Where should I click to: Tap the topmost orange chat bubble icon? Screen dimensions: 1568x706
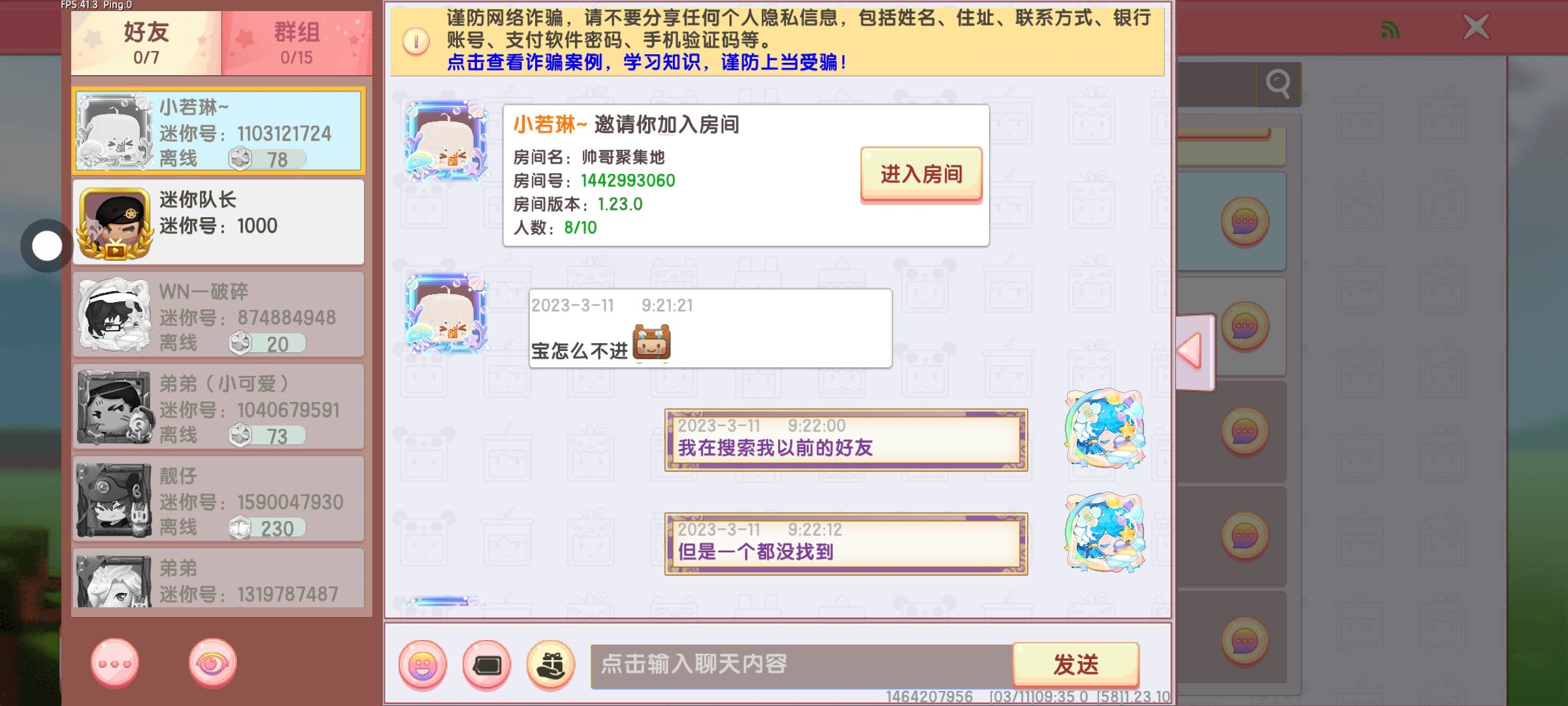click(x=1245, y=222)
